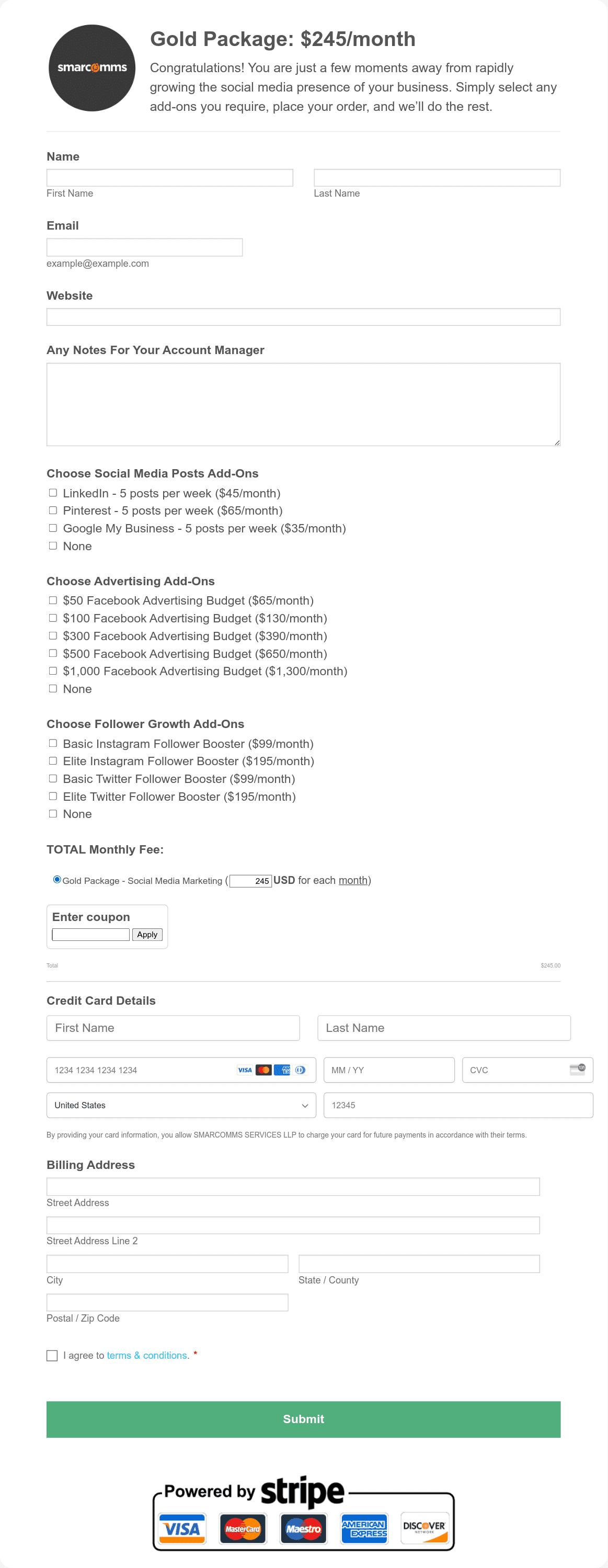This screenshot has width=608, height=1568.
Task: Click the Maestro card icon
Action: [x=303, y=1528]
